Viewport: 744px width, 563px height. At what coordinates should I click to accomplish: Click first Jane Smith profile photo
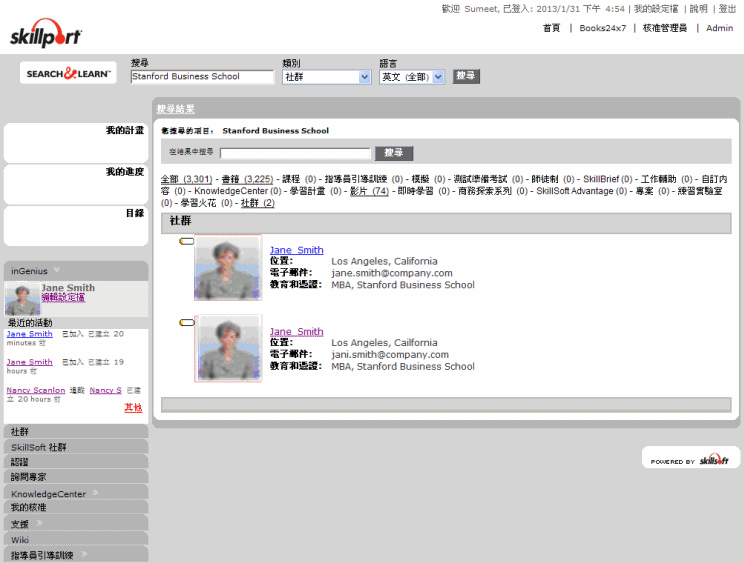pos(228,268)
